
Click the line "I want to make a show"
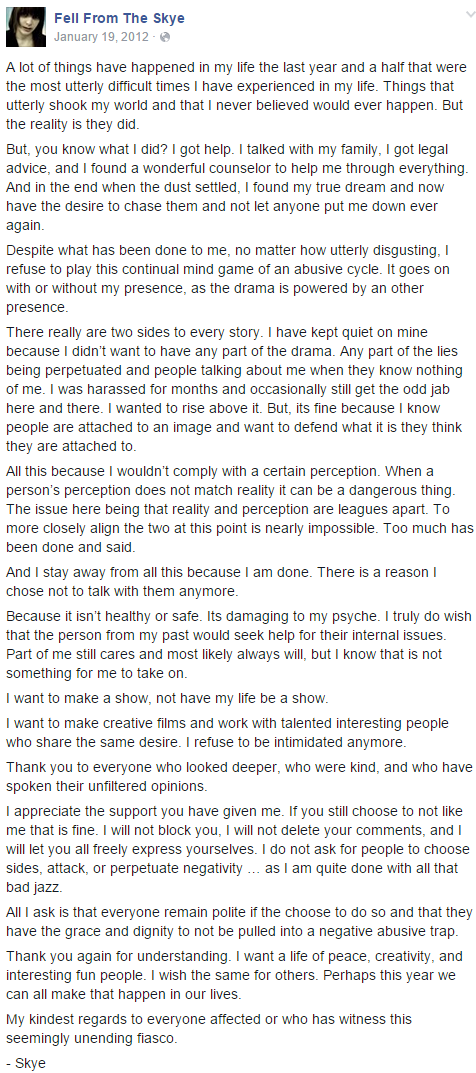click(168, 699)
